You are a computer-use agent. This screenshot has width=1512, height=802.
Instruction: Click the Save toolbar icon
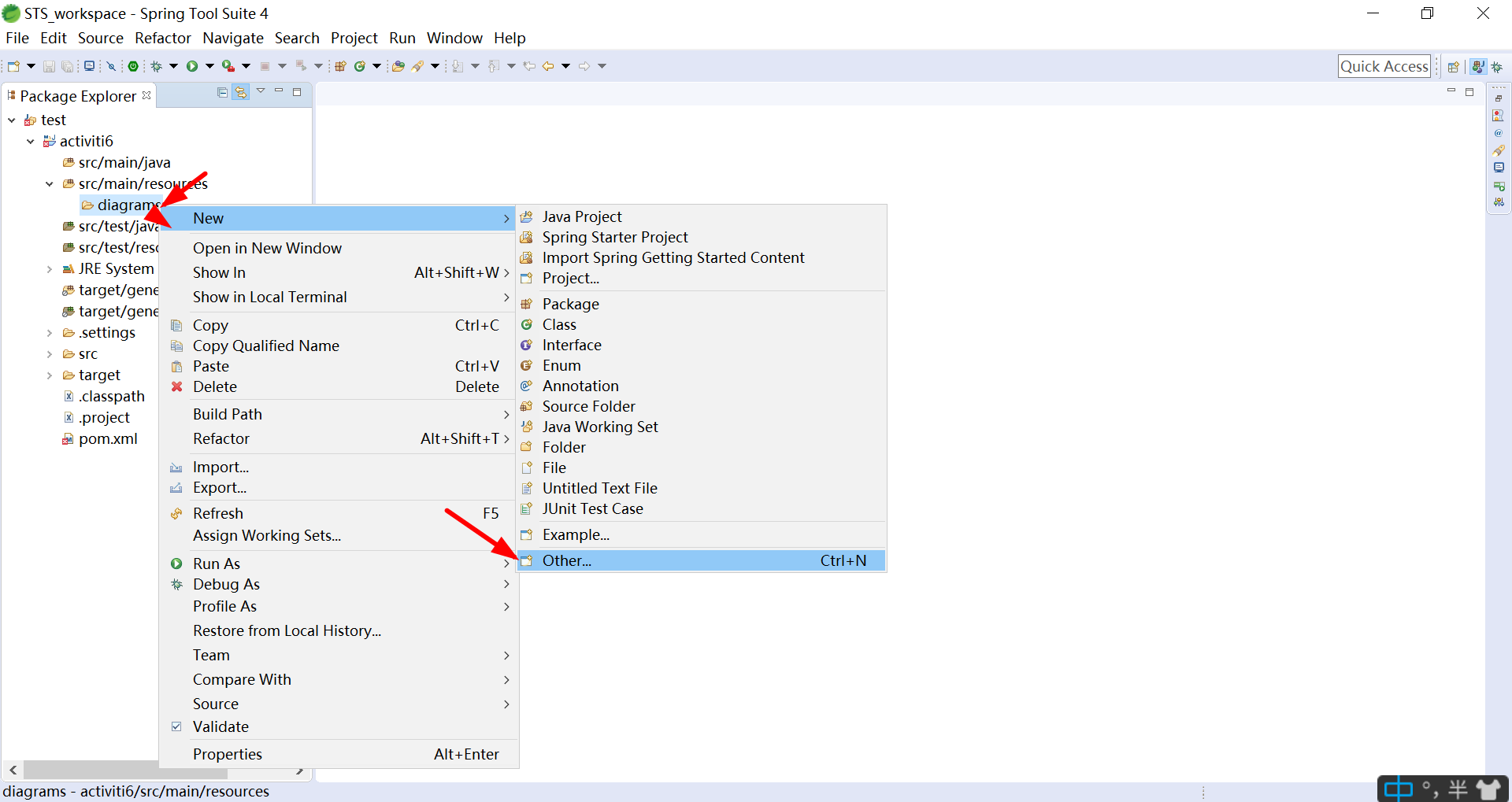point(49,66)
